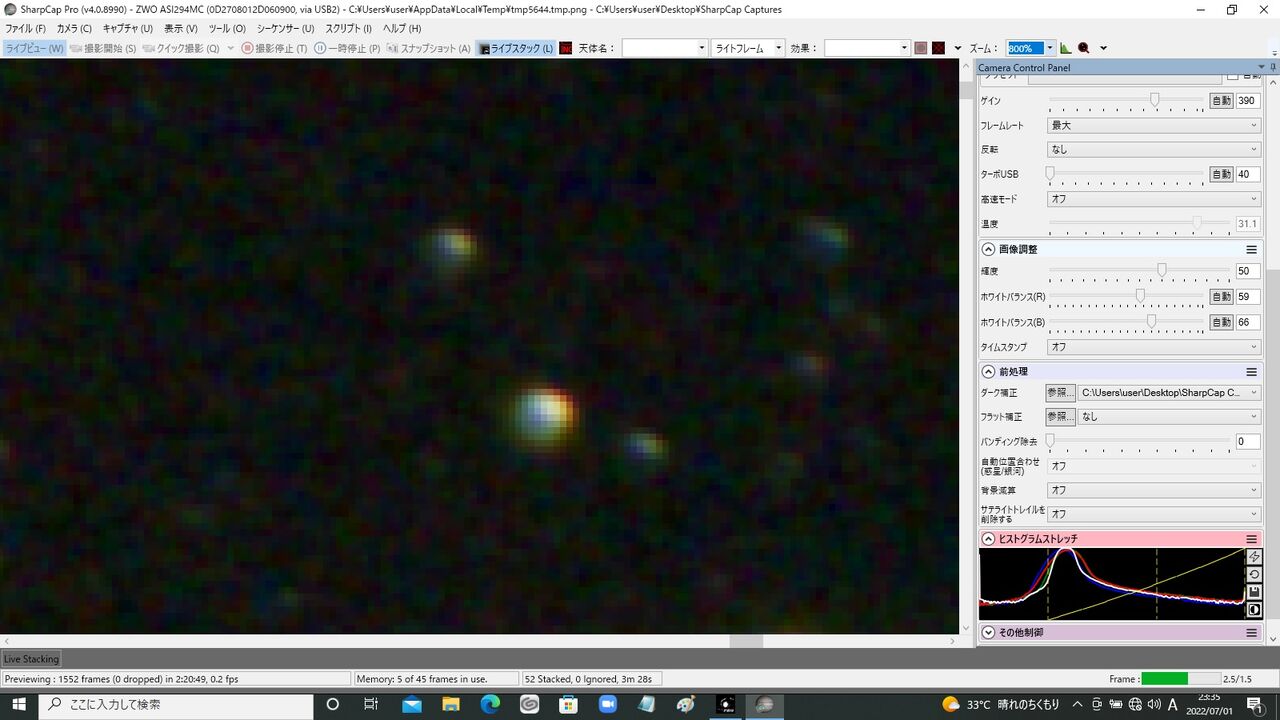Open the スクリプト (I) menu

coord(349,29)
